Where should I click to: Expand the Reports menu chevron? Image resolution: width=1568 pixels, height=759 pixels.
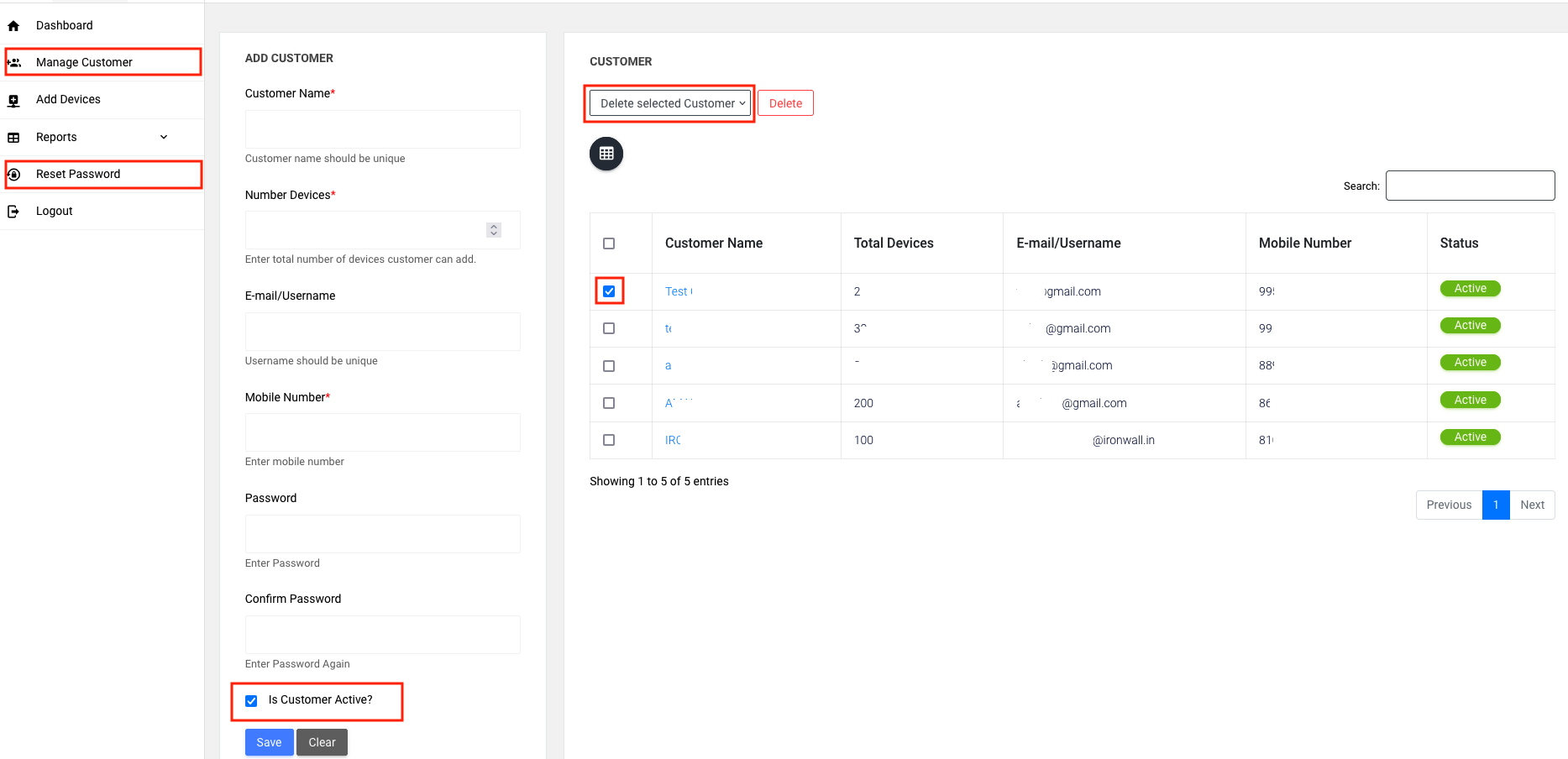[x=164, y=138]
